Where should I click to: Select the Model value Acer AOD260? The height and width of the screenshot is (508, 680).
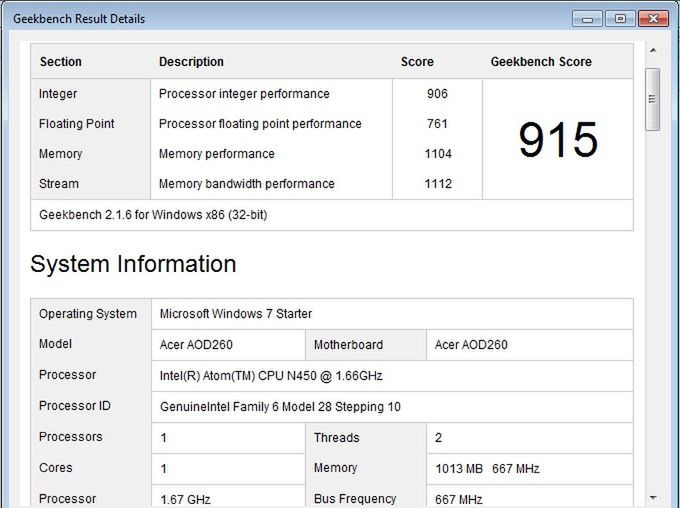tap(196, 345)
